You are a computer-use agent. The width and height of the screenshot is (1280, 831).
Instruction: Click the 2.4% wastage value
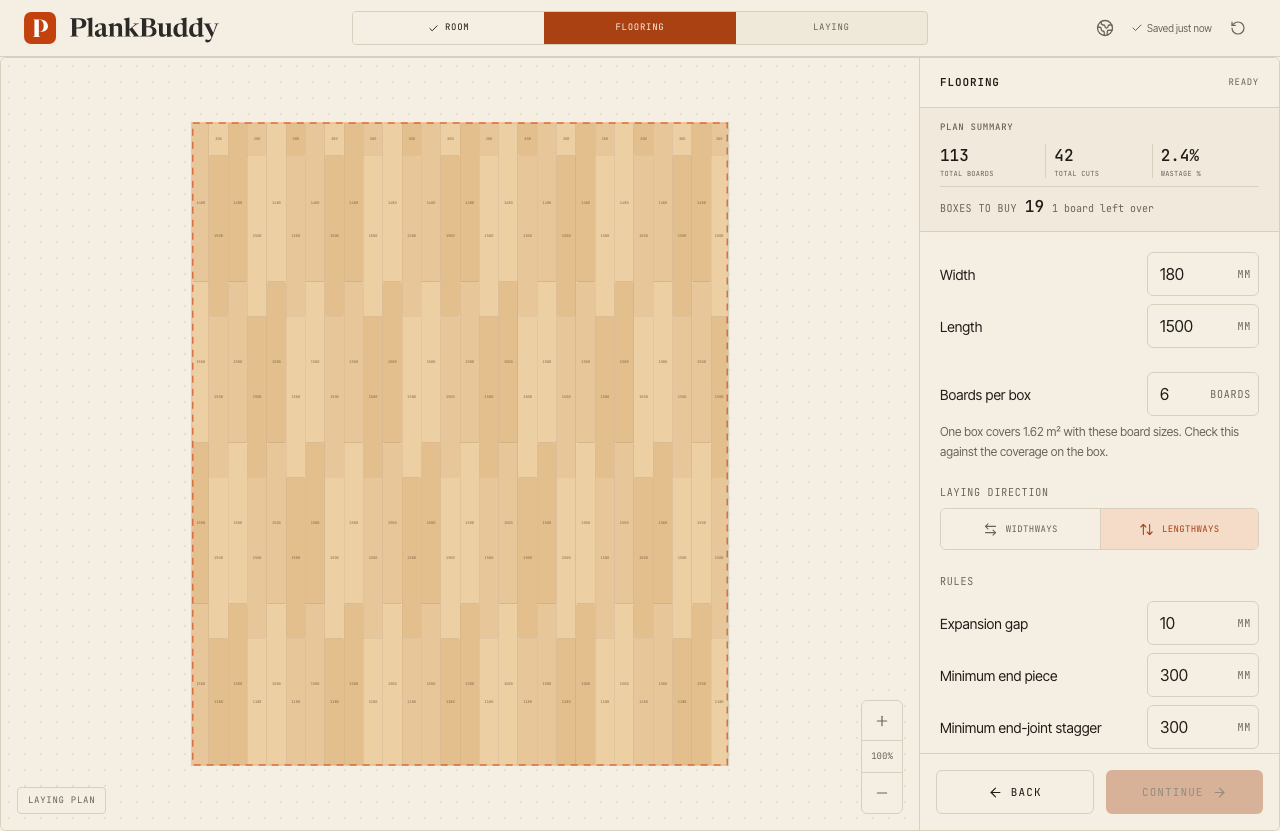[x=1180, y=155]
